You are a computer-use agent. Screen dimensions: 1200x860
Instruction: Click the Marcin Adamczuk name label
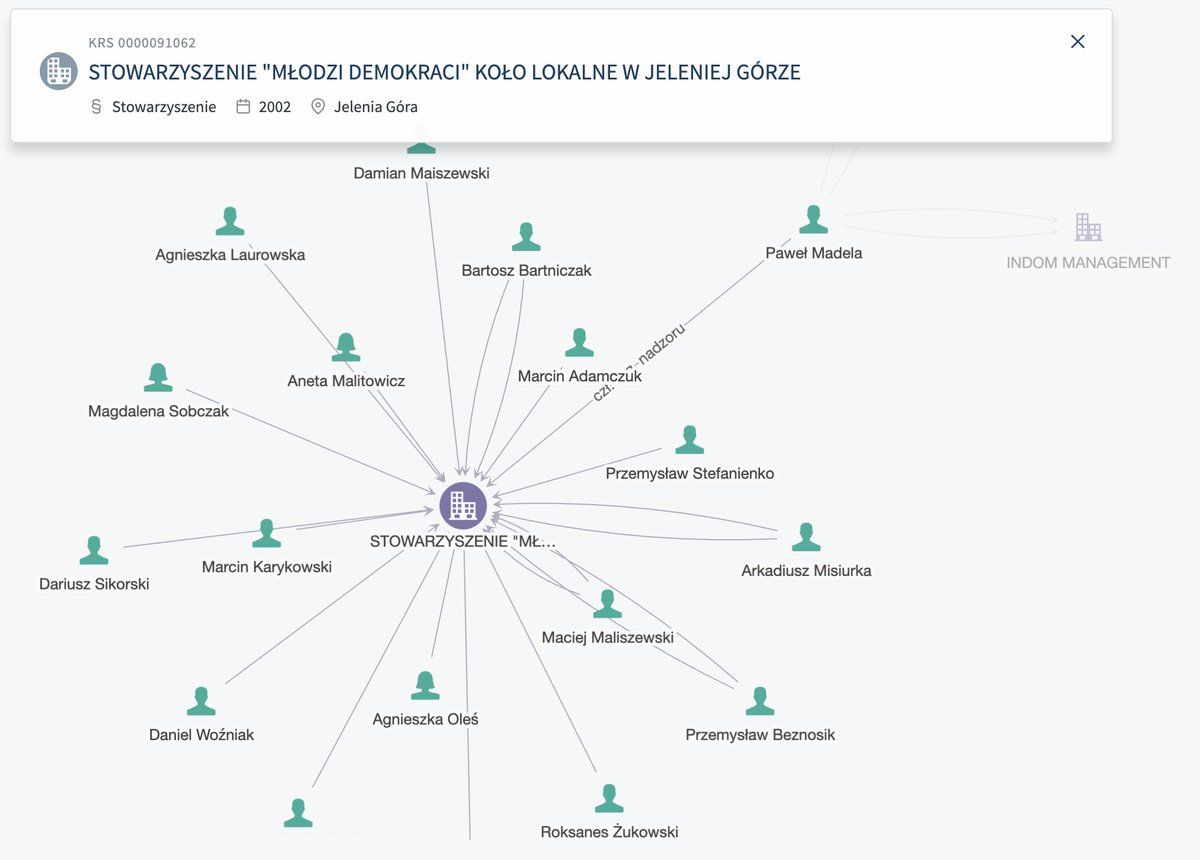(580, 377)
